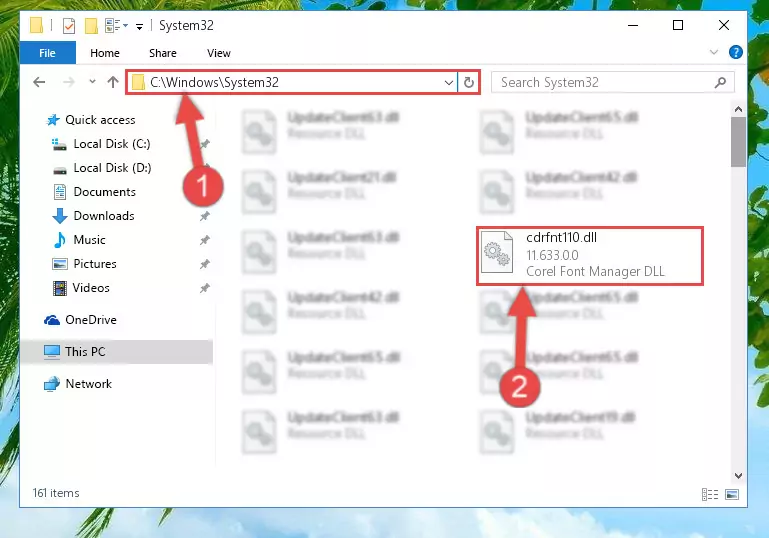Click the Properties quick access toolbar icon
Image resolution: width=769 pixels, height=538 pixels.
click(x=69, y=26)
